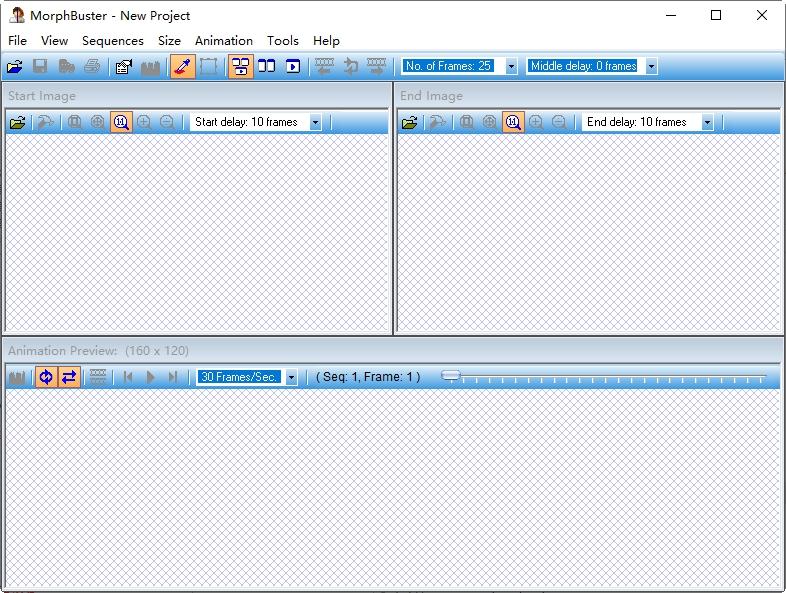Screen dimensions: 786x593
Task: Open an image in the Start Image panel
Action: (x=18, y=122)
